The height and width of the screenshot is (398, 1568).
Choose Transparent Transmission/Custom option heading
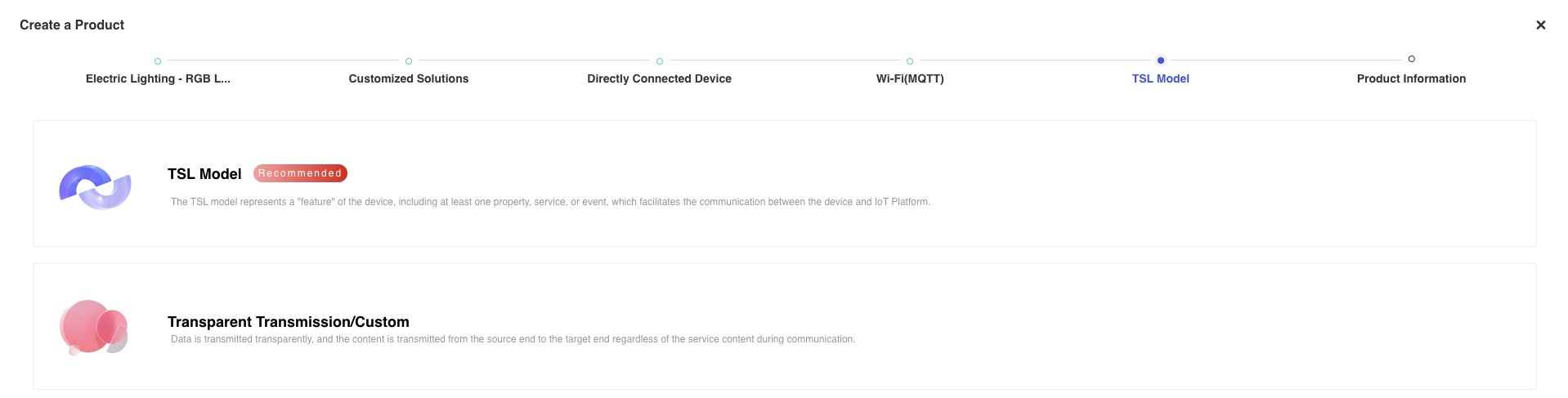tap(289, 322)
